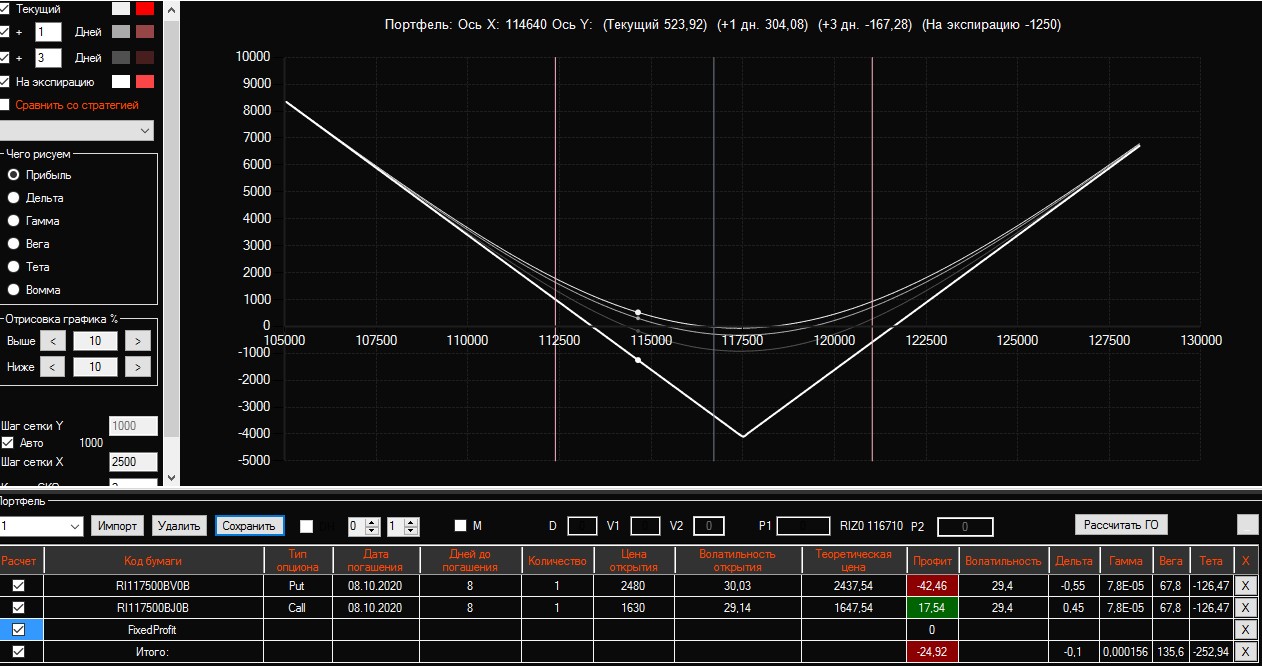Image resolution: width=1262 pixels, height=666 pixels.
Task: Uncheck the Put option Расчет checkbox
Action: pyautogui.click(x=18, y=586)
